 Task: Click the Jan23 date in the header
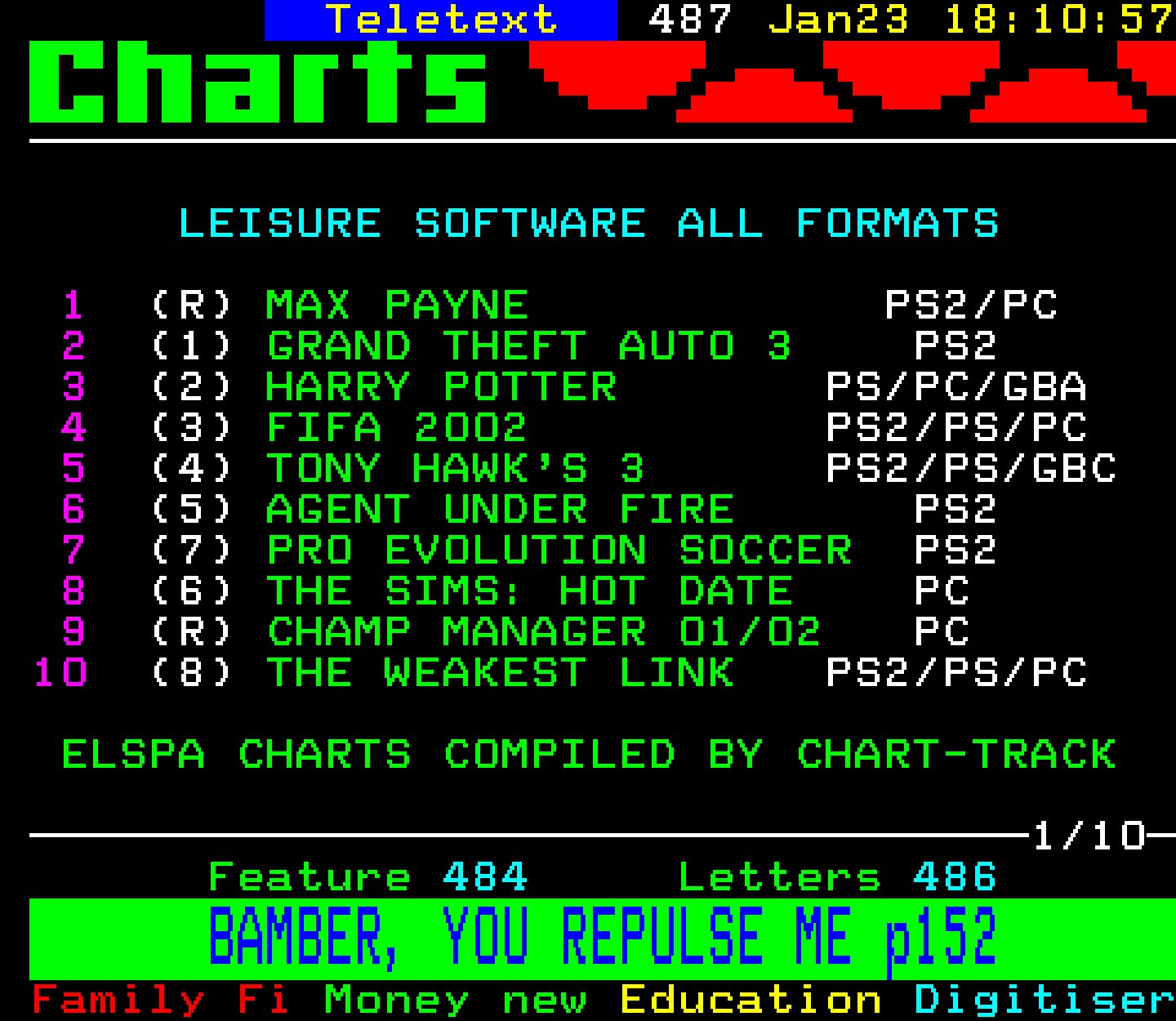click(838, 20)
